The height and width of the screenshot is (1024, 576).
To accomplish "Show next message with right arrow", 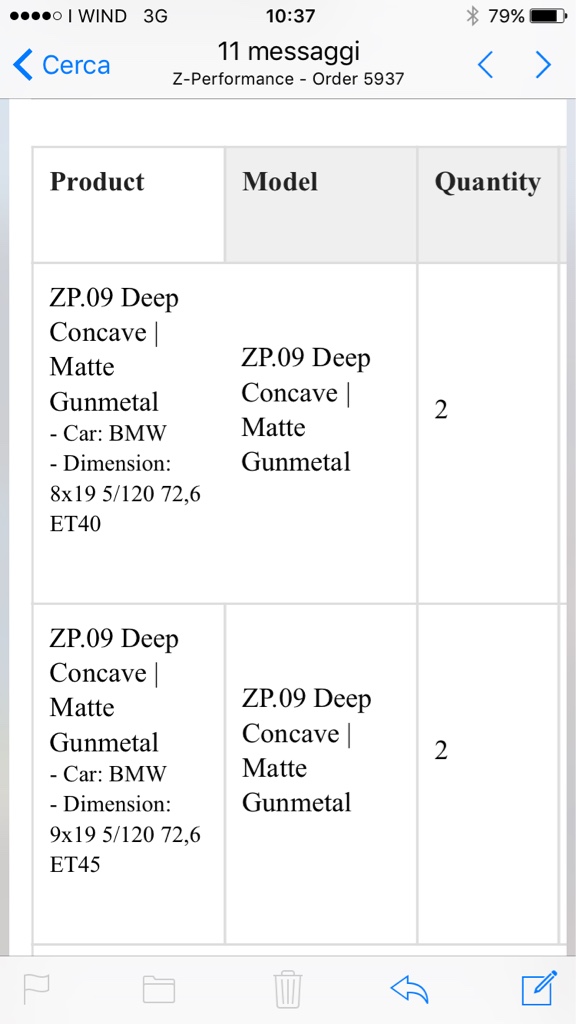I will click(543, 65).
